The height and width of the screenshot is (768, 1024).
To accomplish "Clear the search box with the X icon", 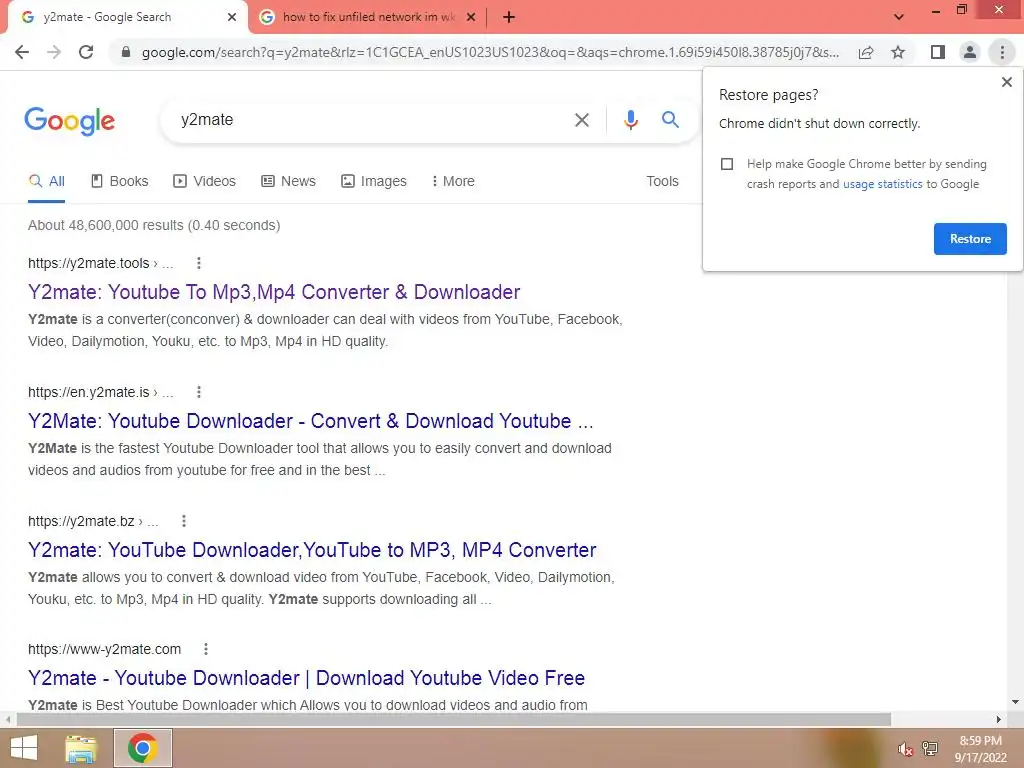I will click(581, 120).
